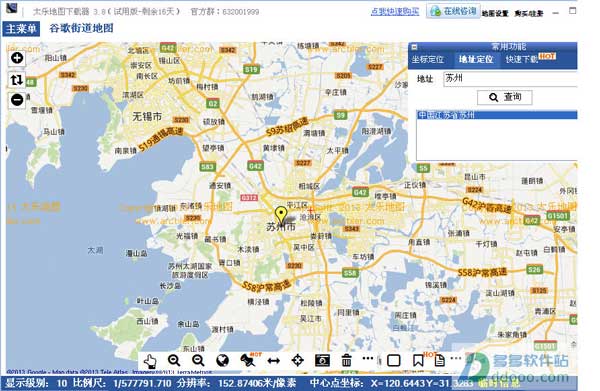The height and width of the screenshot is (391, 600).
Task: Switch to the 快速下载 tab
Action: pos(522,60)
